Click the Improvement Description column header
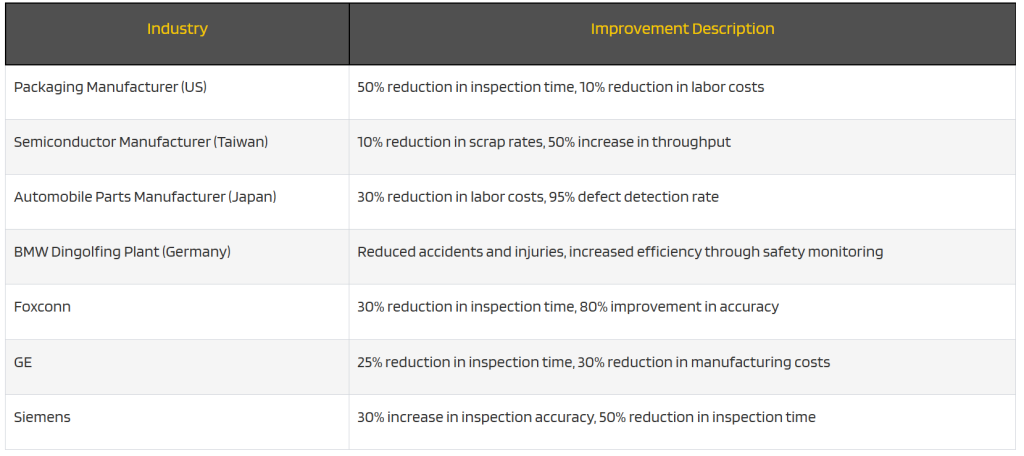This screenshot has height=456, width=1024. click(x=682, y=29)
